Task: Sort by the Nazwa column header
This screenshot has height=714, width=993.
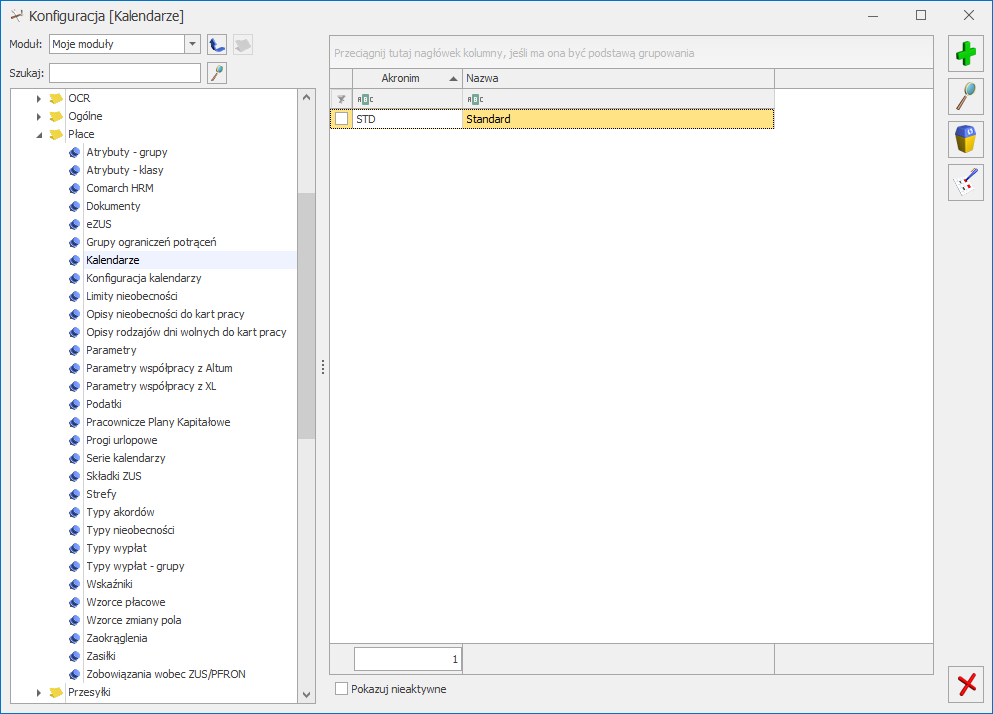Action: (618, 79)
